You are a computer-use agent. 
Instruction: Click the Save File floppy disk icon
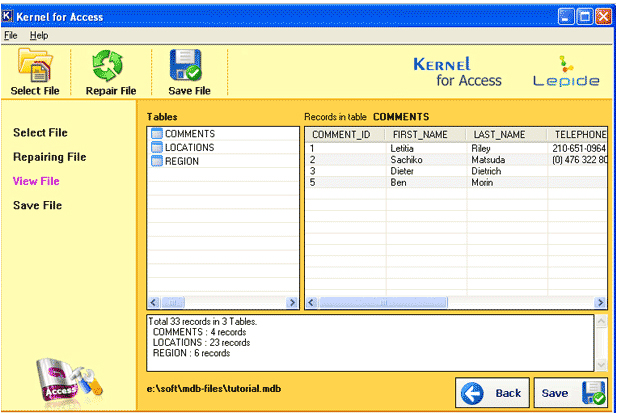point(185,65)
